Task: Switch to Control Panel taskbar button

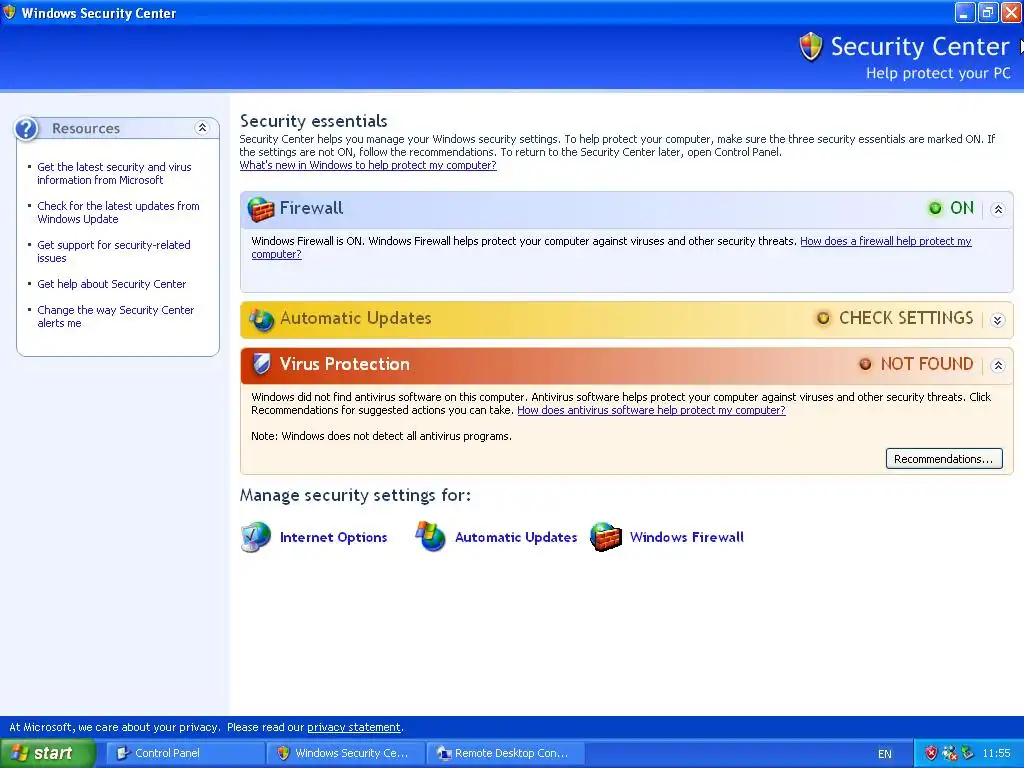Action: [185, 753]
